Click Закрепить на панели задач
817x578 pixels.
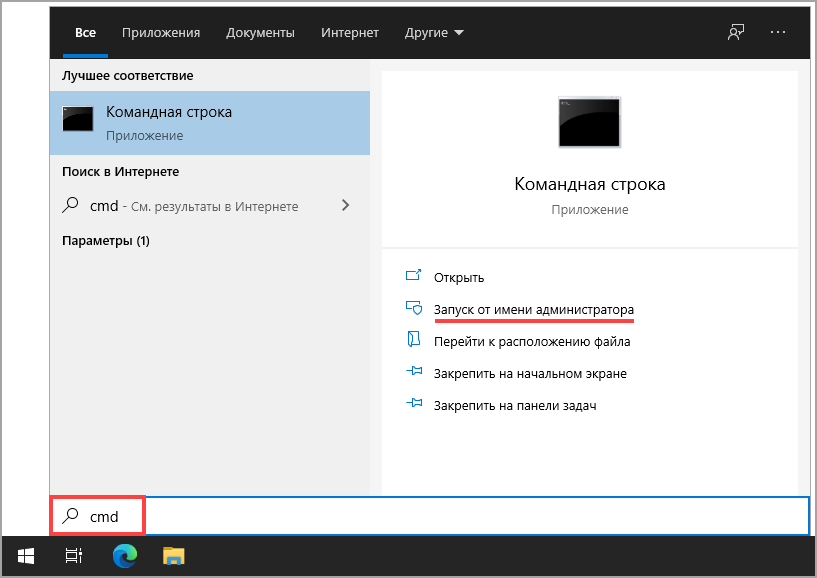[x=515, y=405]
